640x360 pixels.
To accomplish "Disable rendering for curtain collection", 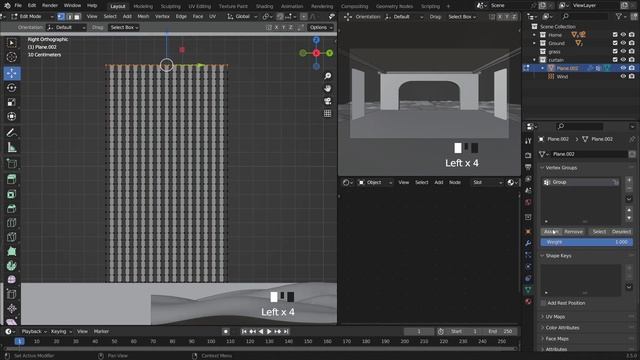I will click(632, 60).
